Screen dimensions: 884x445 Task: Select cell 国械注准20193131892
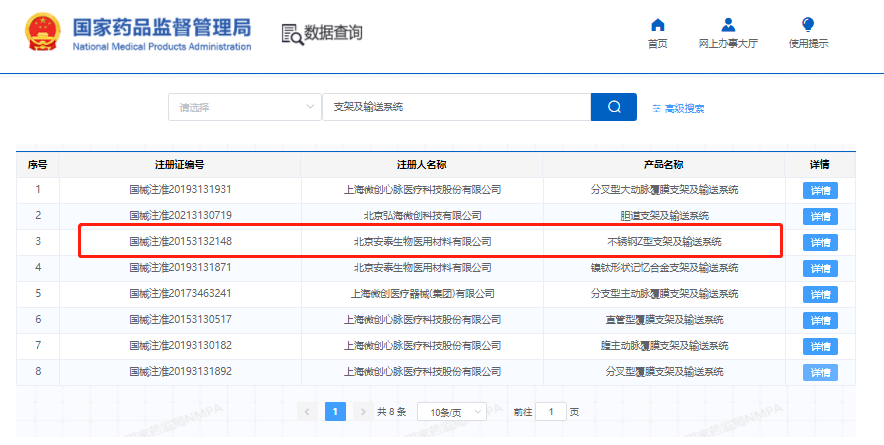coord(180,371)
